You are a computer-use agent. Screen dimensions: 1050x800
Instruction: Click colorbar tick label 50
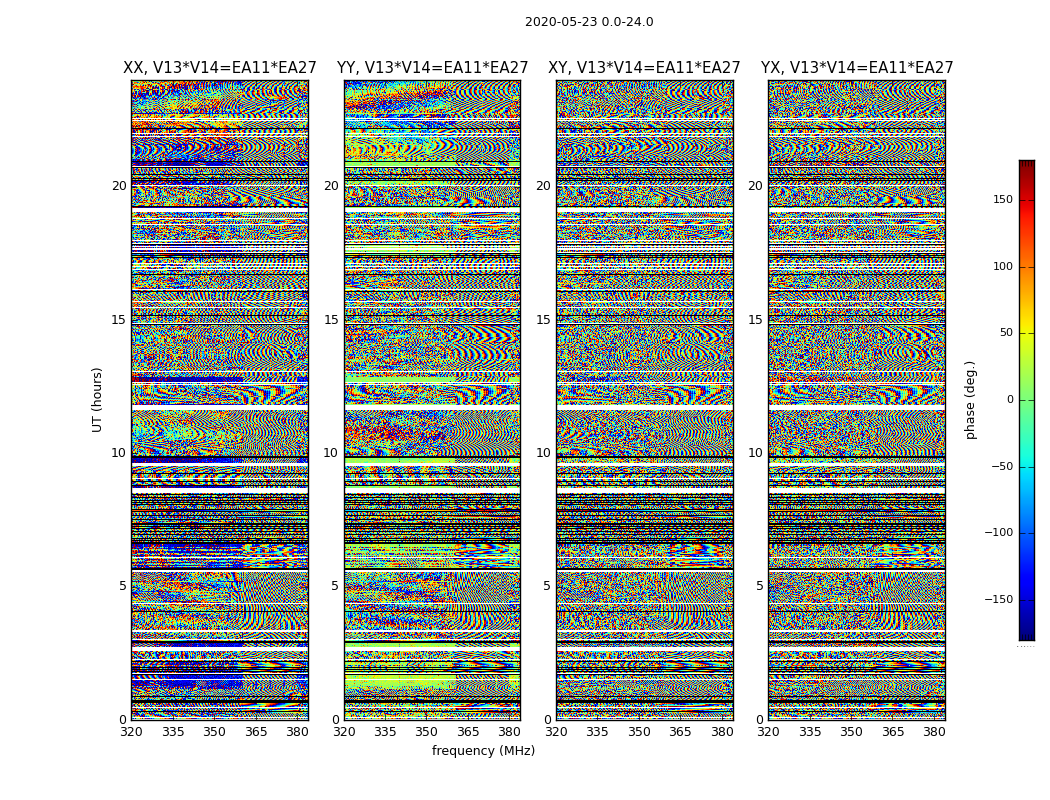point(1006,333)
